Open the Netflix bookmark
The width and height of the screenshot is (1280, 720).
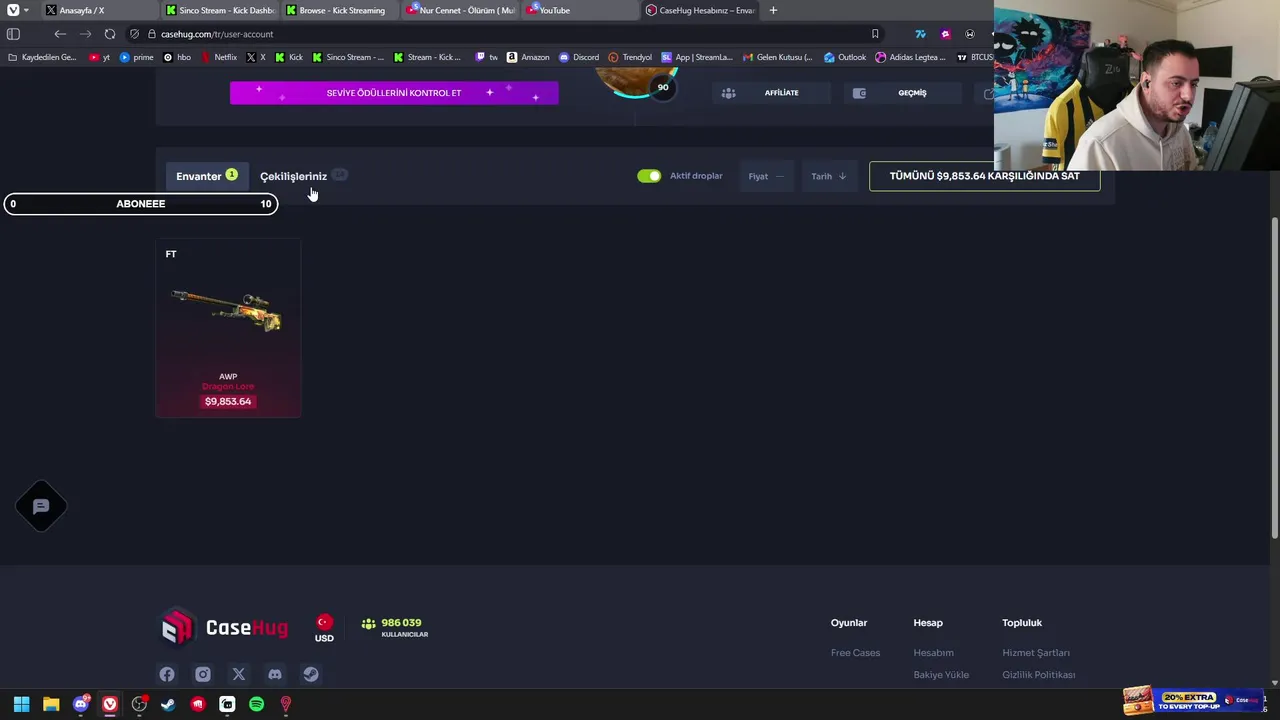tap(219, 57)
